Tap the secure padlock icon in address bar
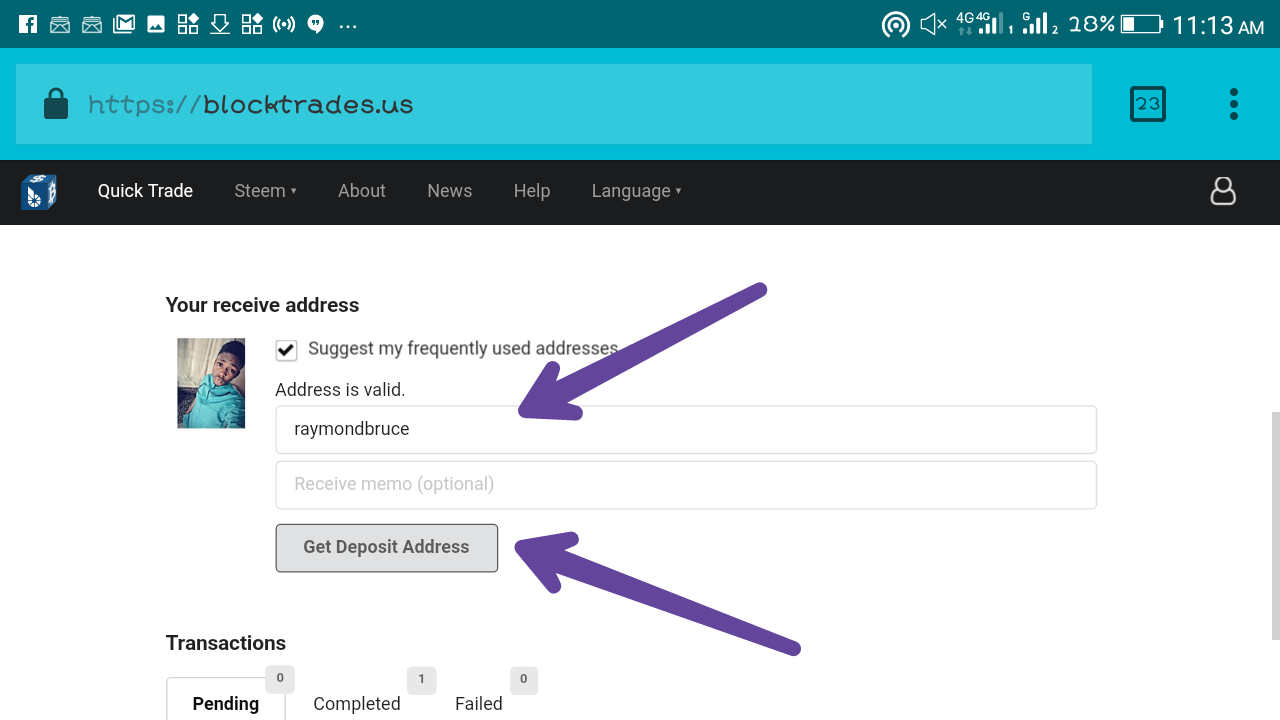 point(56,104)
